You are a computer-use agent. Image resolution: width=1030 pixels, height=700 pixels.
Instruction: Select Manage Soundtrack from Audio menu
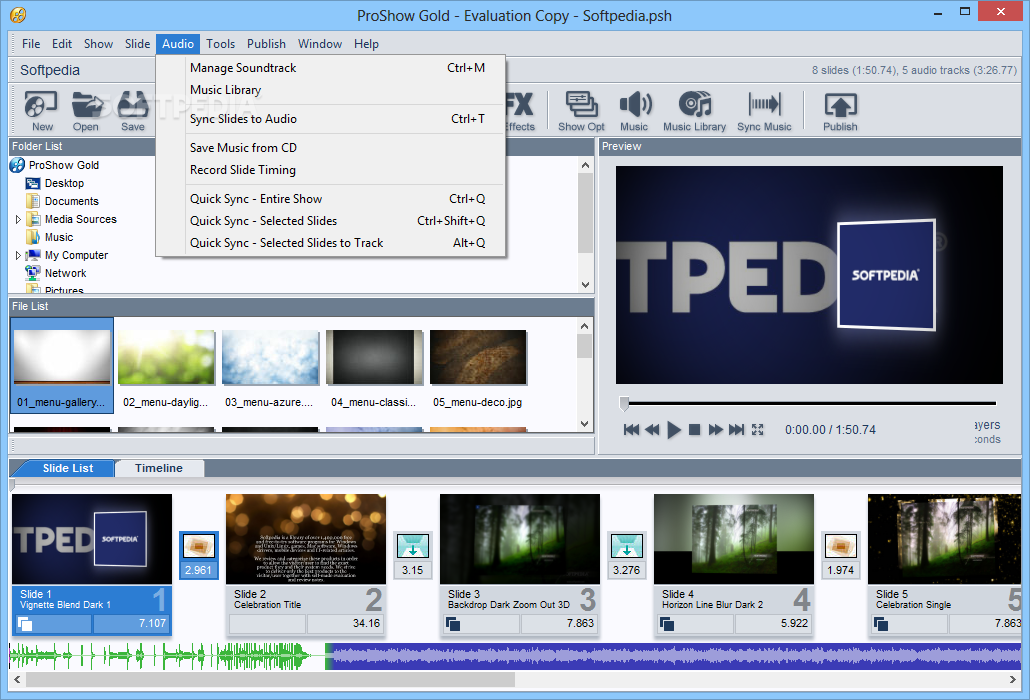(331, 68)
